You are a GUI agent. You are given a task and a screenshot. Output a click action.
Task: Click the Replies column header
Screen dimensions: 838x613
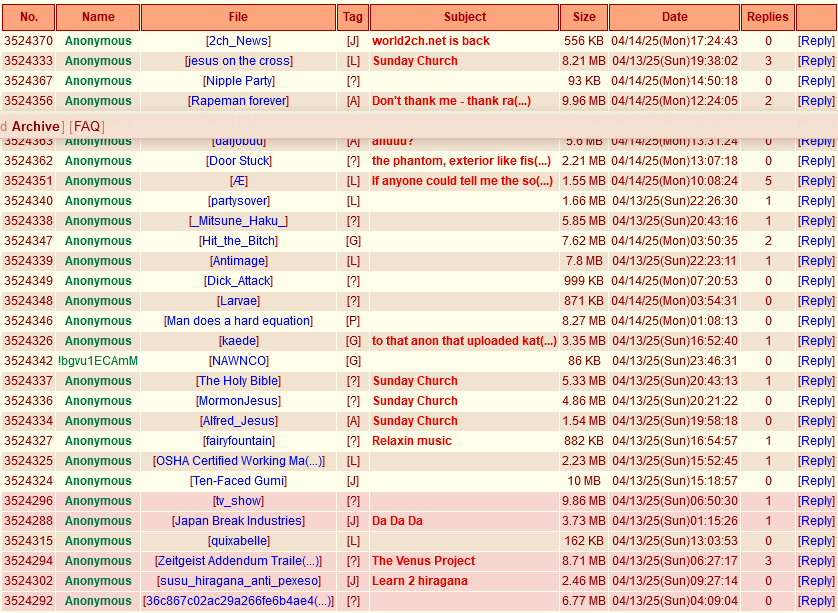point(767,17)
